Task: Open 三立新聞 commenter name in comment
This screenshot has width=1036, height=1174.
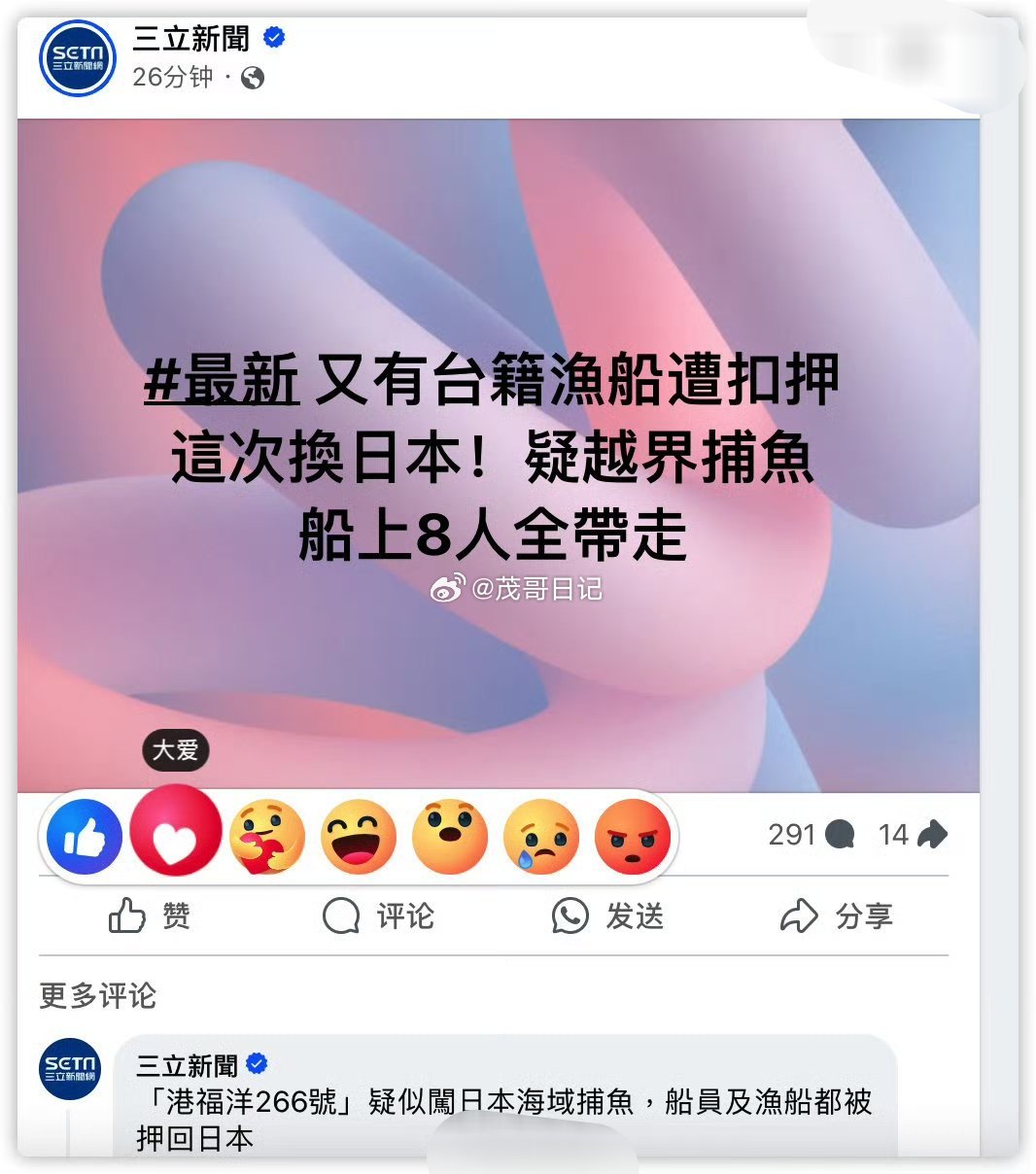Action: coord(187,1065)
